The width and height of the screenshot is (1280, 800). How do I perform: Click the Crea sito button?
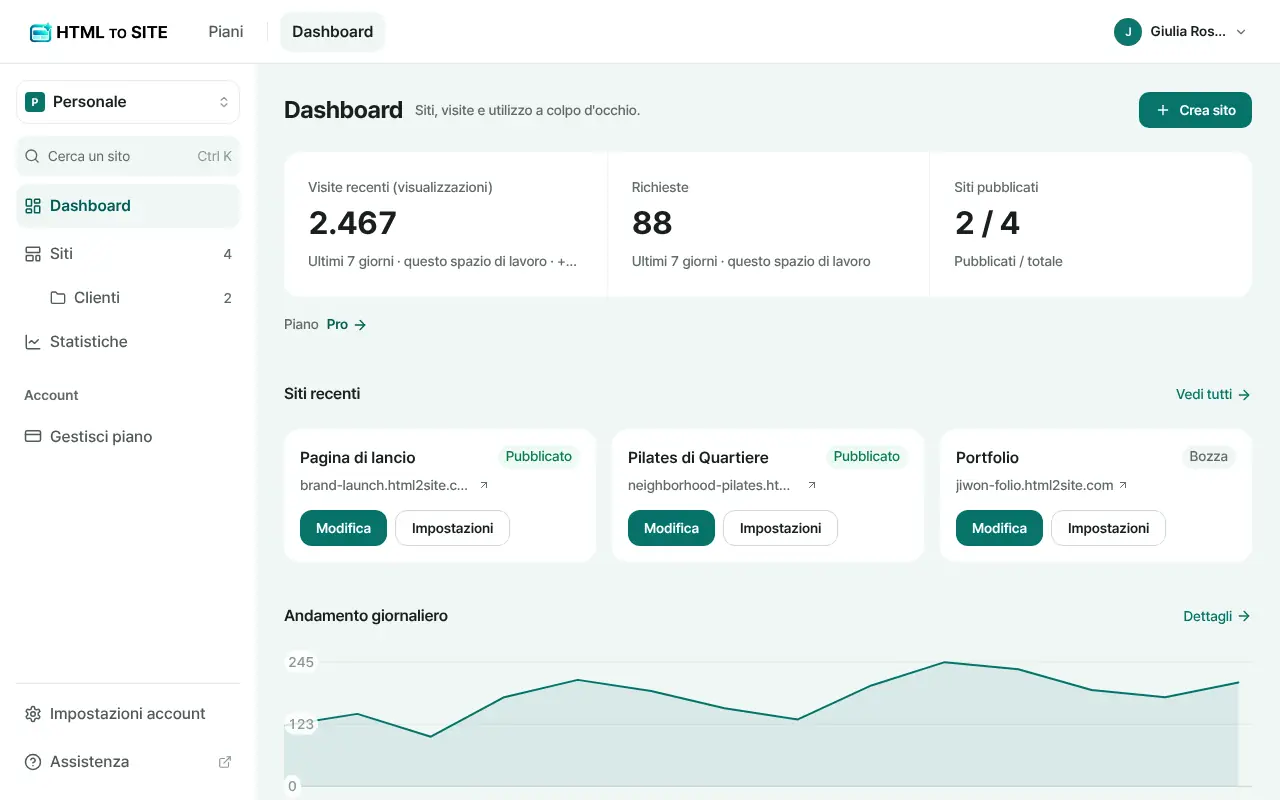click(x=1195, y=110)
